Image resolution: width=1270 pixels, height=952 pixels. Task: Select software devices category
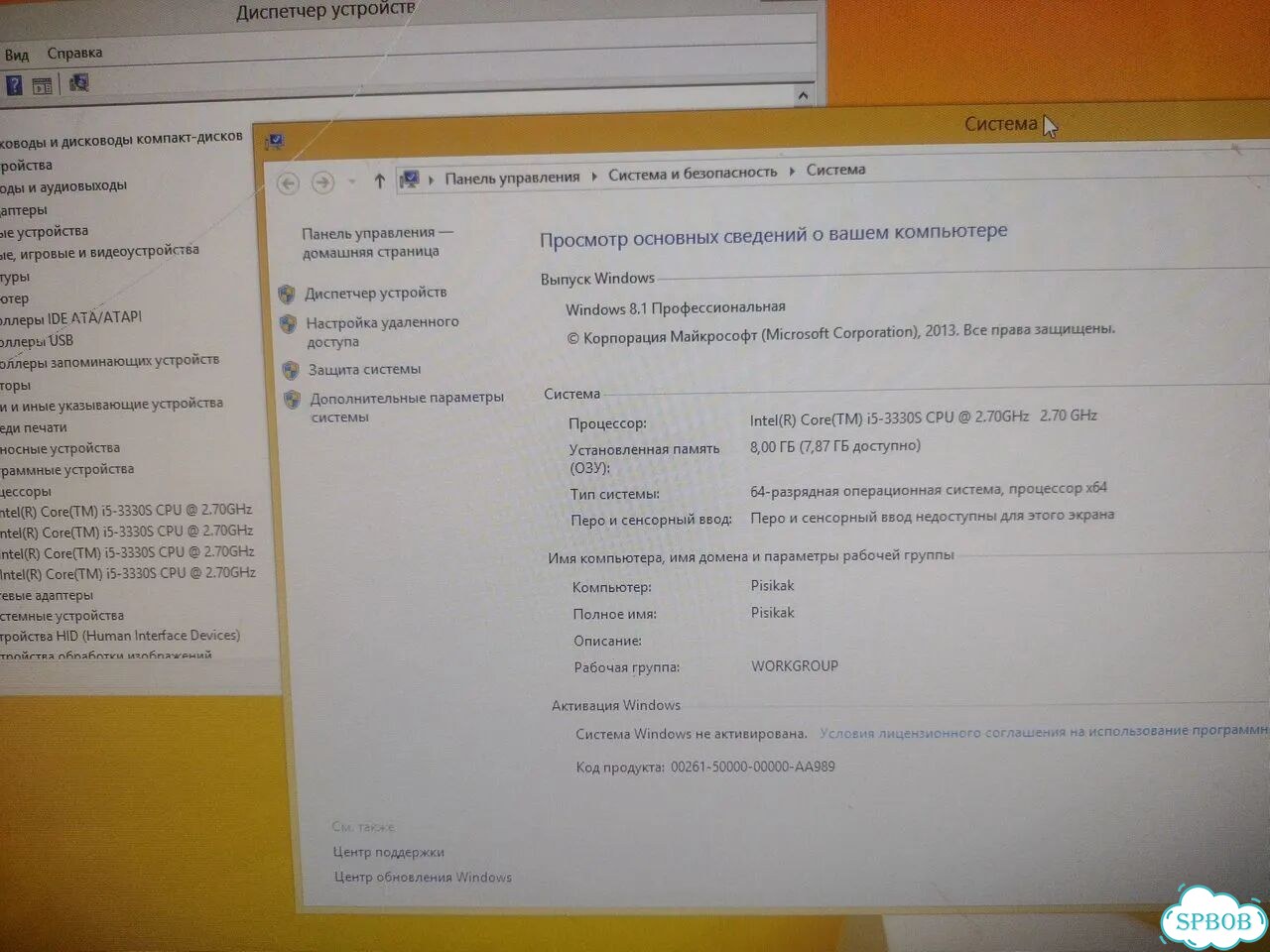pyautogui.click(x=66, y=469)
